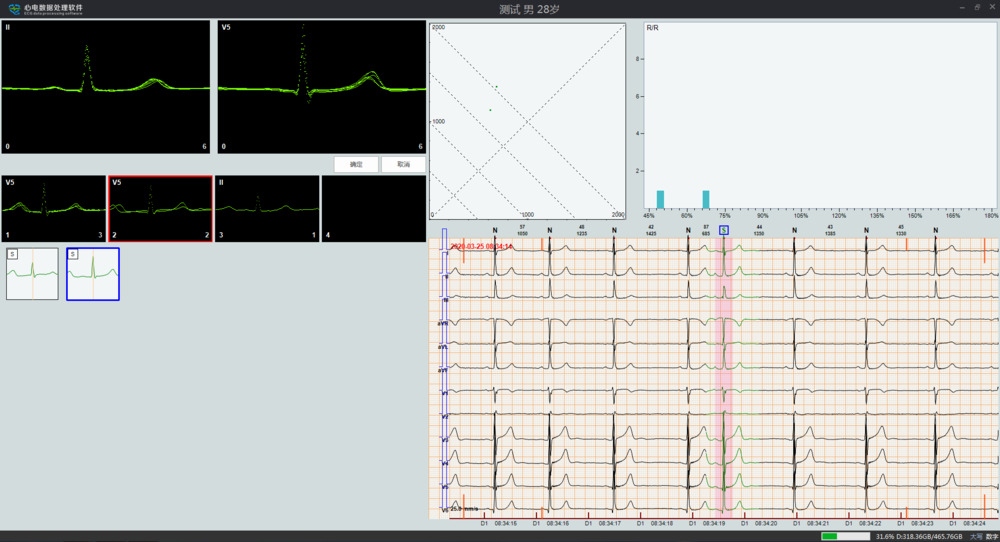
Task: Select the empty template slot numbered 4
Action: click(x=374, y=208)
